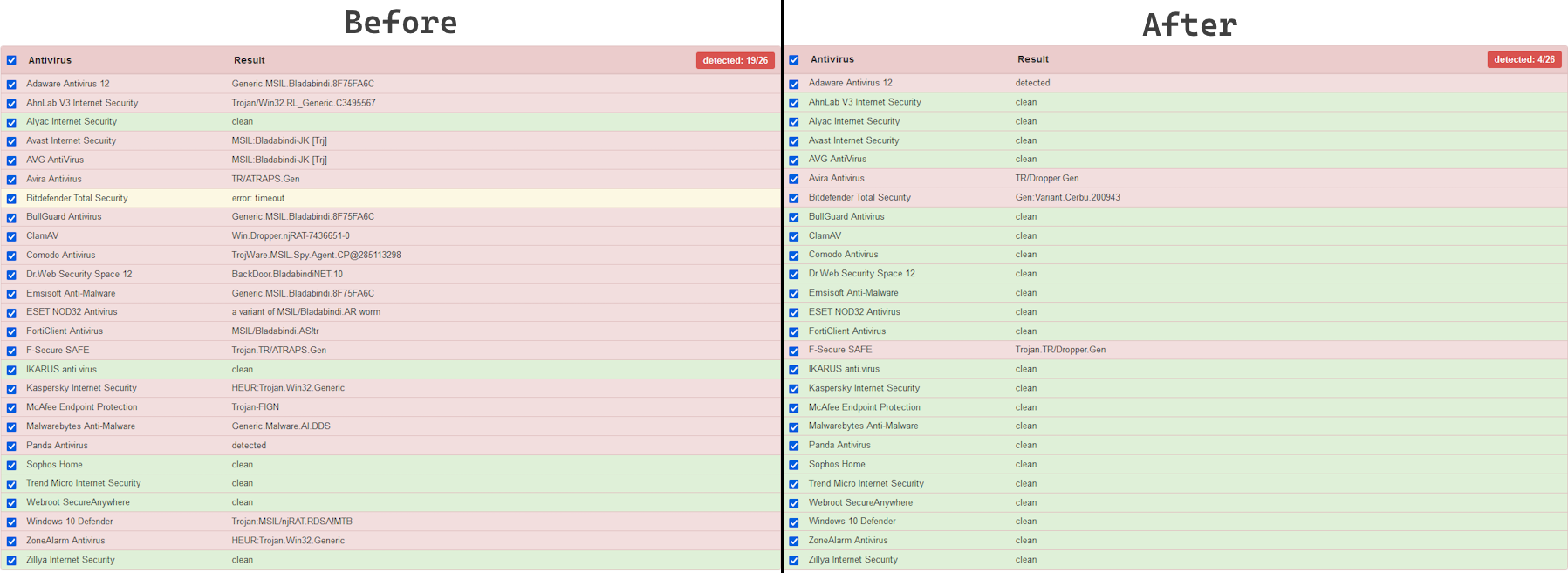Select 'MSIL/Bladabindi.AS!tr' result text
Image resolution: width=1568 pixels, height=573 pixels.
(276, 331)
